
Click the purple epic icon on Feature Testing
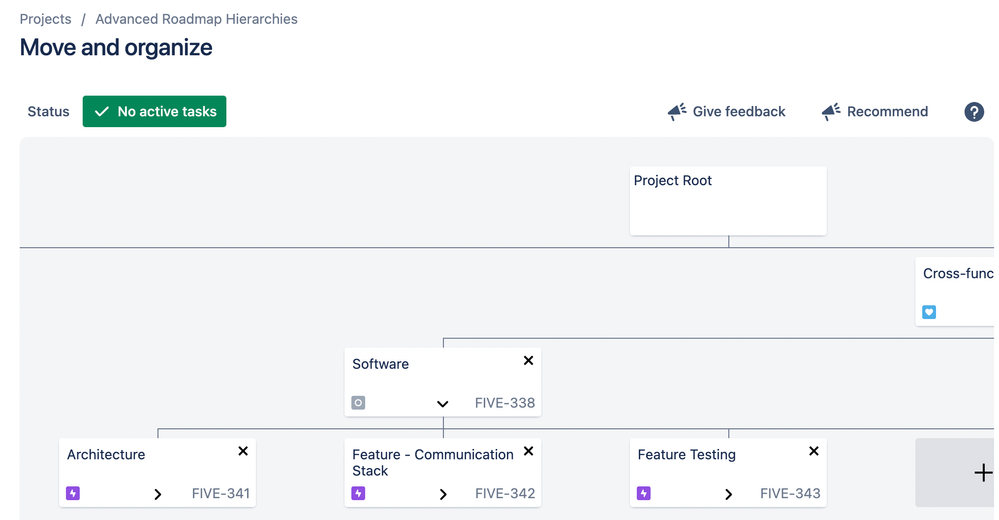pyautogui.click(x=644, y=493)
